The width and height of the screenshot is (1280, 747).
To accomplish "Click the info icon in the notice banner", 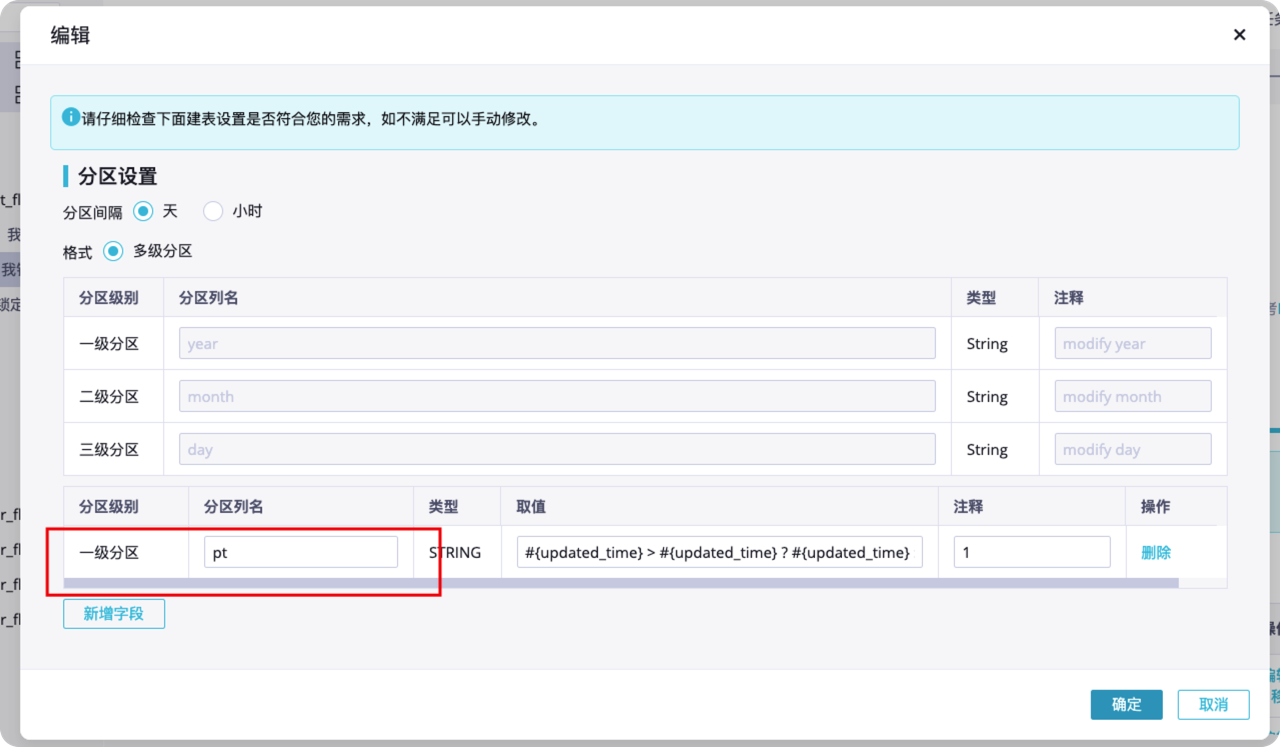I will 71,117.
